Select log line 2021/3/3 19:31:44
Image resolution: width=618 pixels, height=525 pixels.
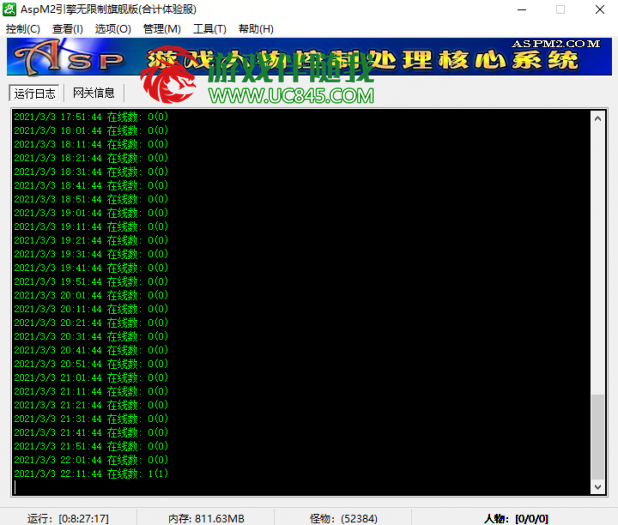(x=91, y=254)
